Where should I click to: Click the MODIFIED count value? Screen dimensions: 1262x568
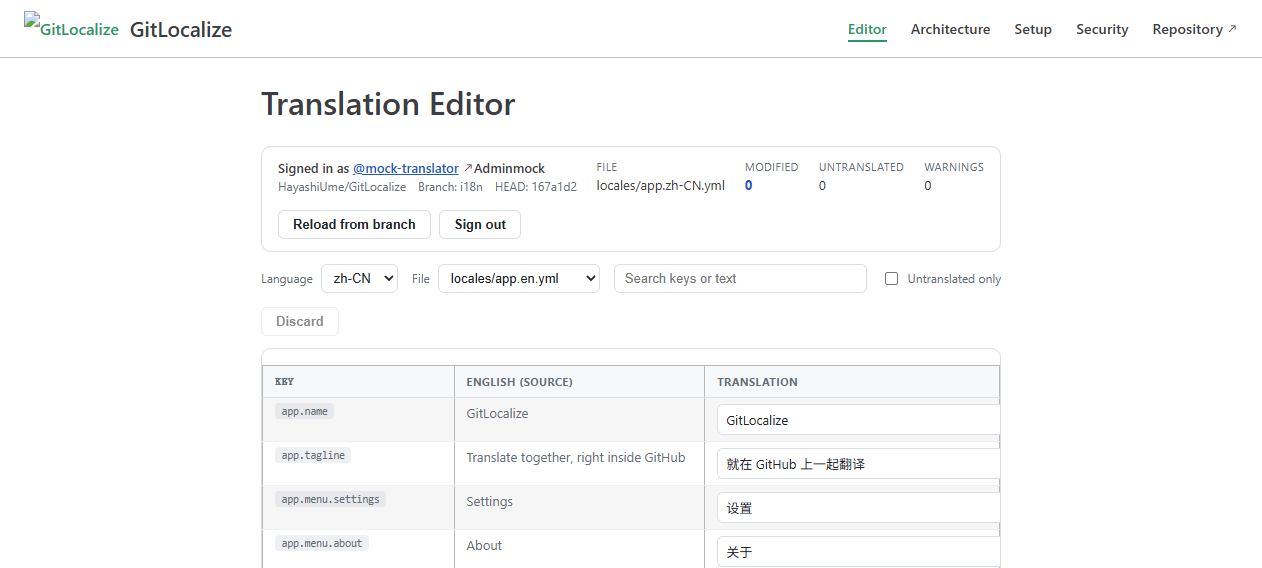pyautogui.click(x=749, y=185)
